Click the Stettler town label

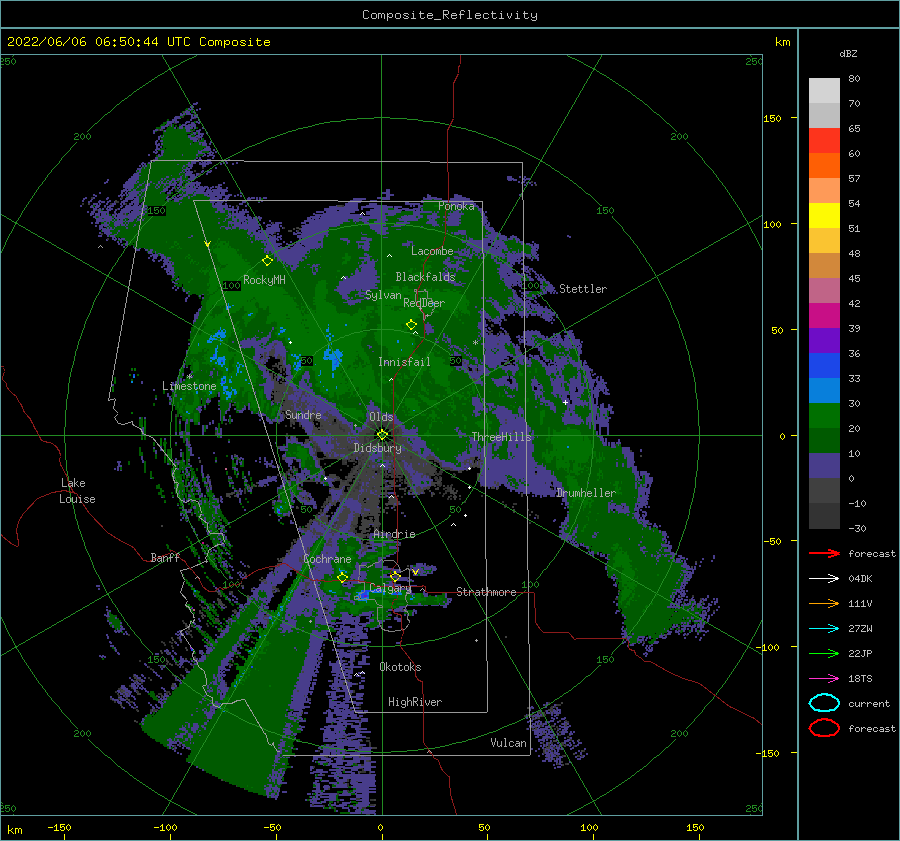coord(583,289)
